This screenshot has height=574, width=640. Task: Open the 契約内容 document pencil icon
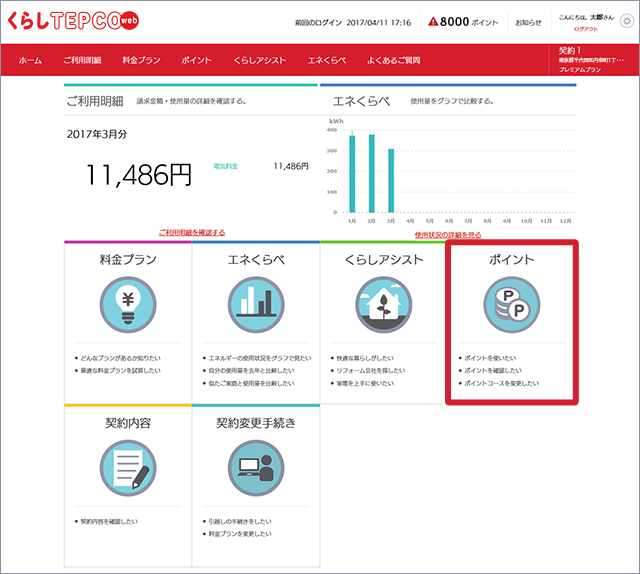[x=128, y=467]
